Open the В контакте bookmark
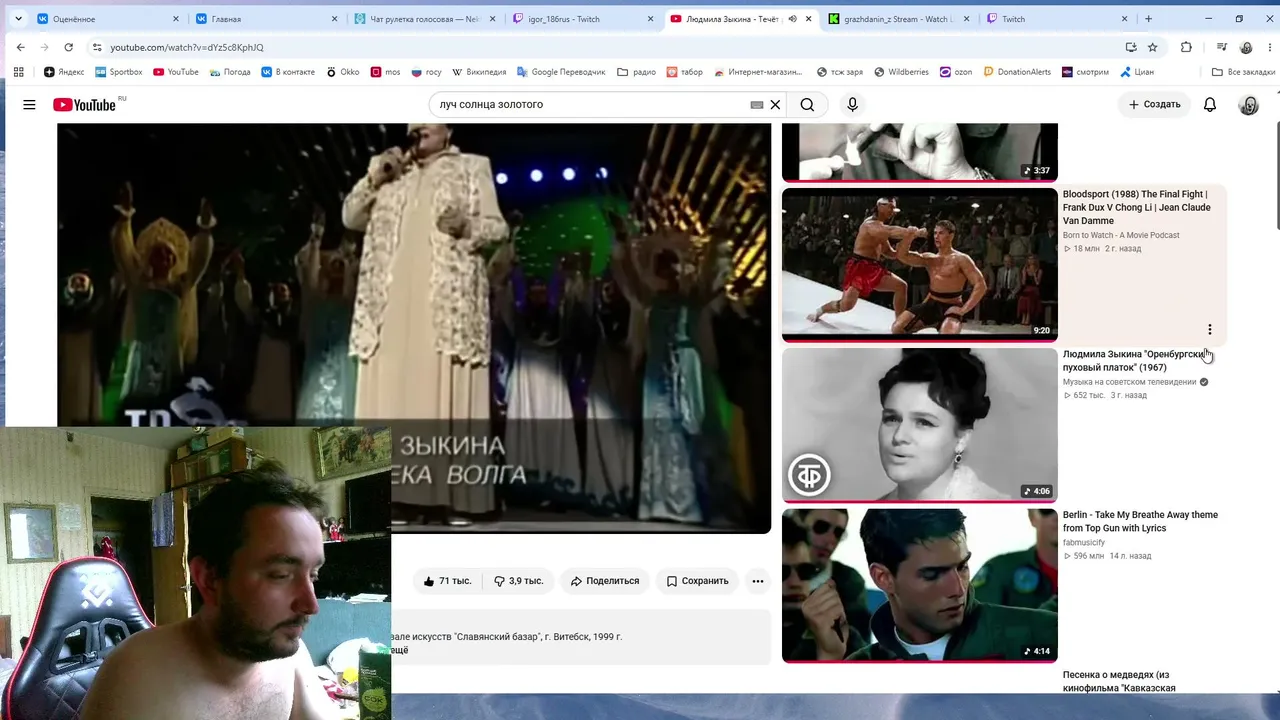The height and width of the screenshot is (720, 1280). (288, 72)
